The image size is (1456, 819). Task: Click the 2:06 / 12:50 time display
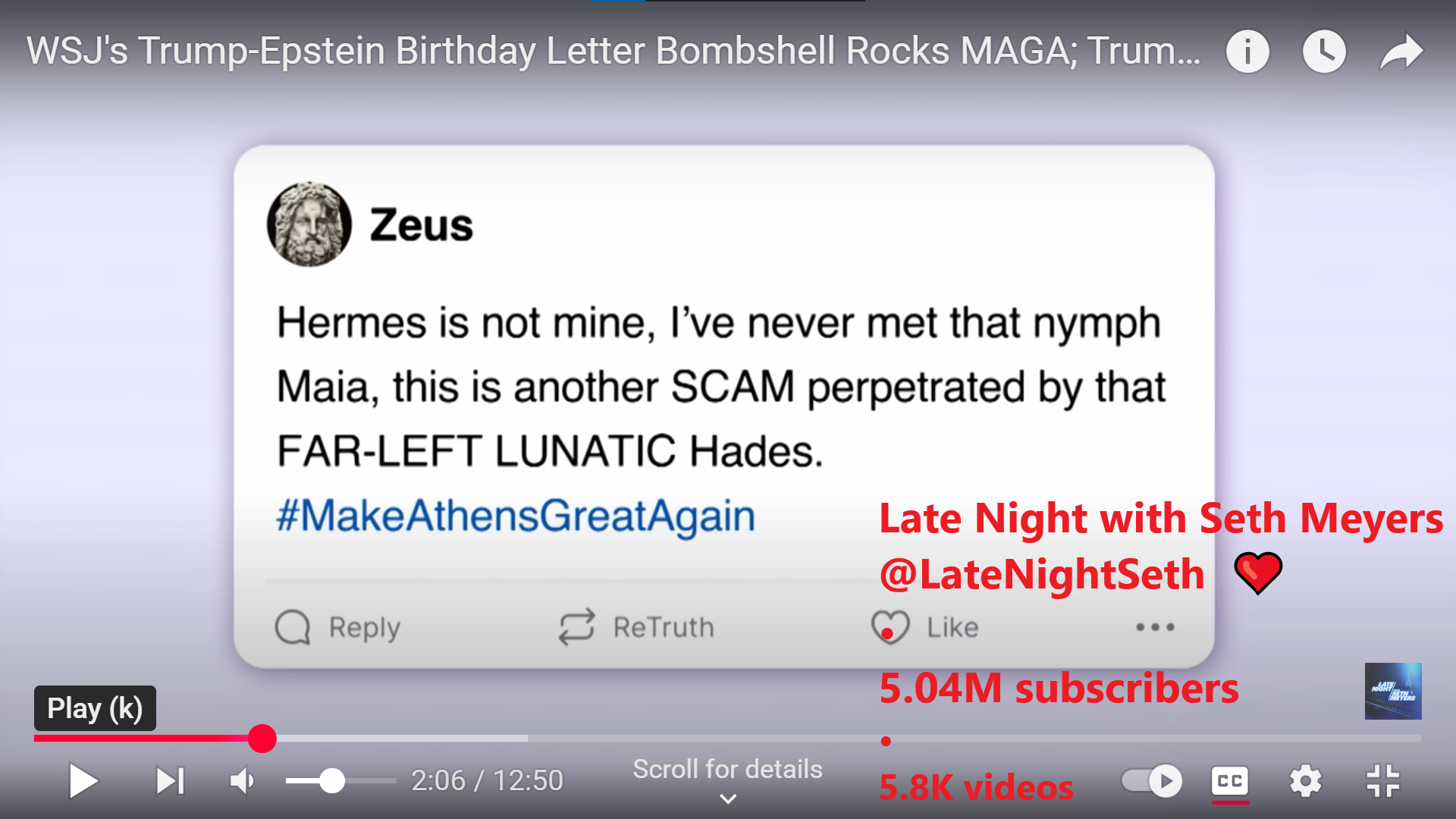point(487,781)
